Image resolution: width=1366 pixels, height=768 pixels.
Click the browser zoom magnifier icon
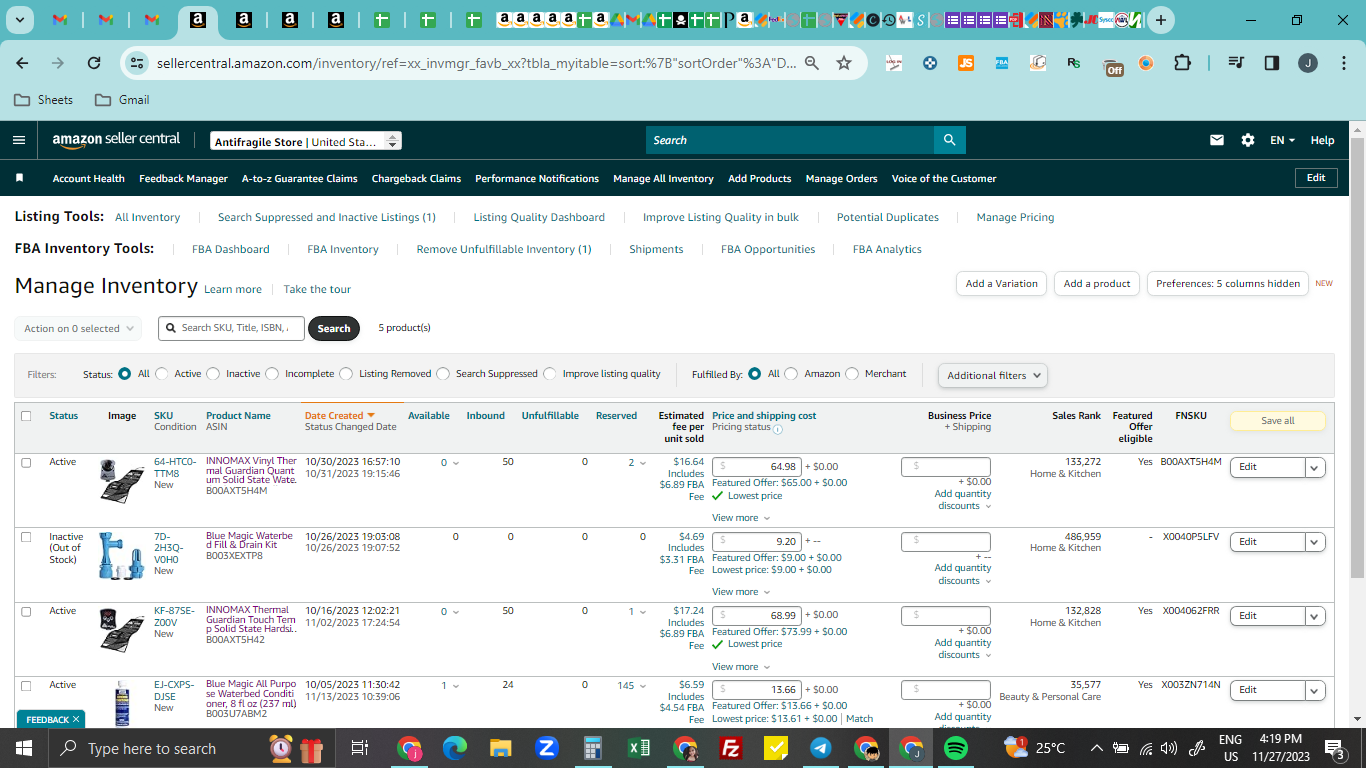pyautogui.click(x=812, y=63)
